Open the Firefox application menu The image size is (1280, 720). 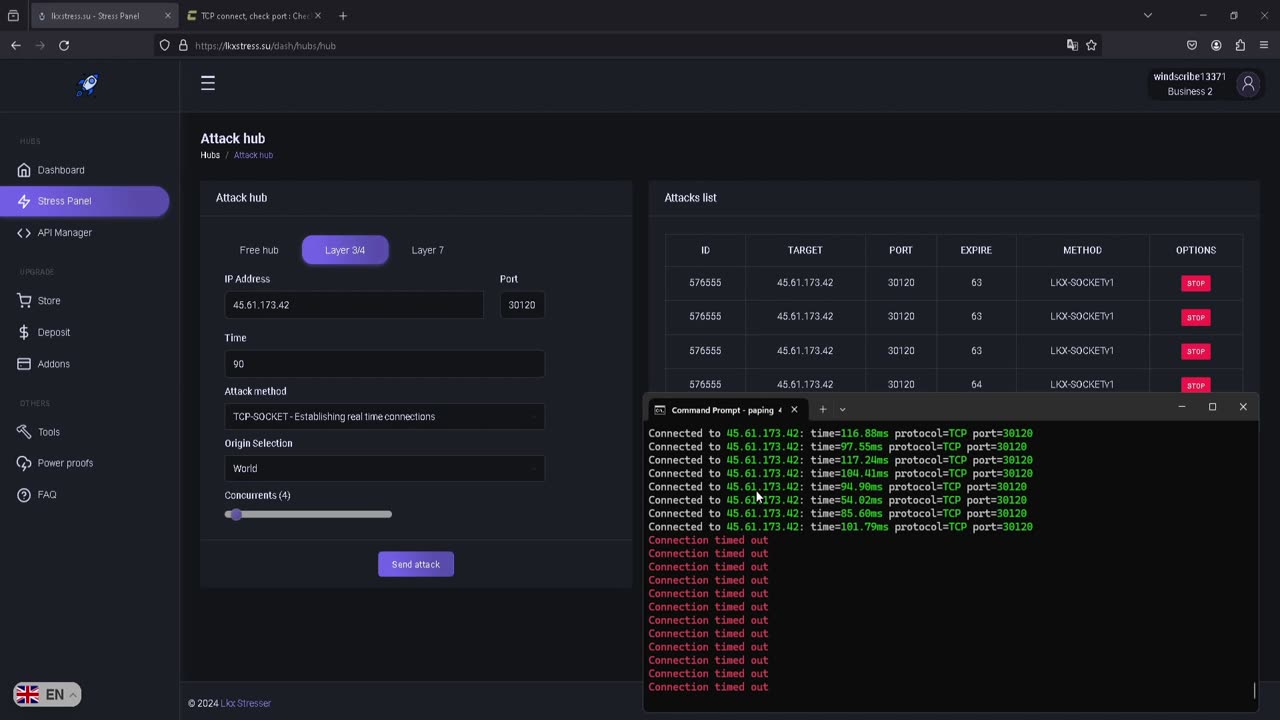click(1264, 45)
